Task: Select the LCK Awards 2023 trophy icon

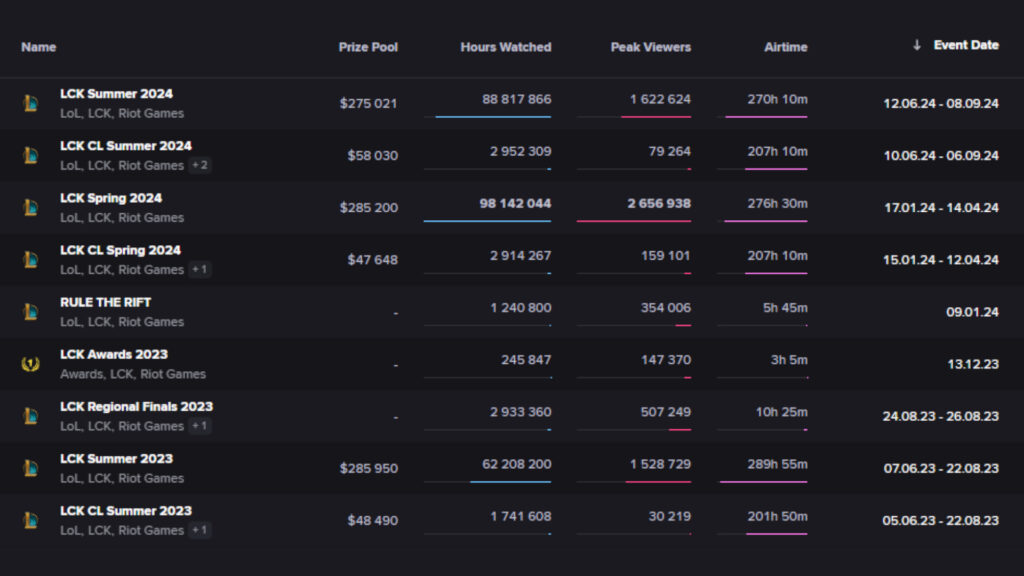Action: coord(30,363)
